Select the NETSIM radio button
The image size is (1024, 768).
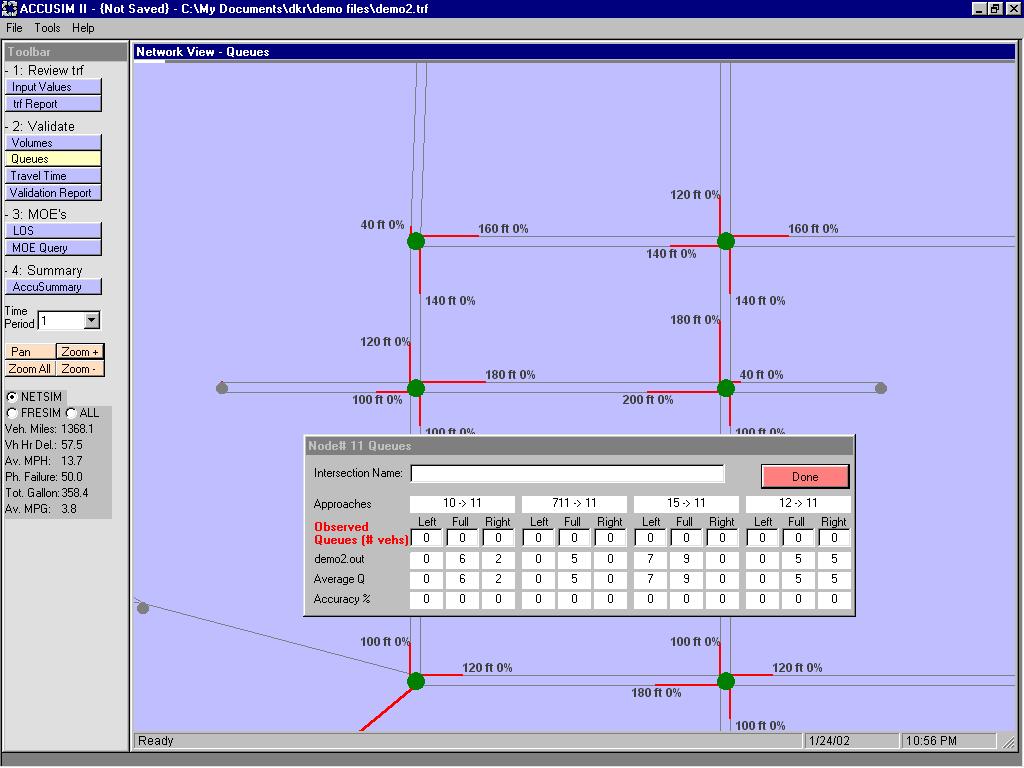12,397
